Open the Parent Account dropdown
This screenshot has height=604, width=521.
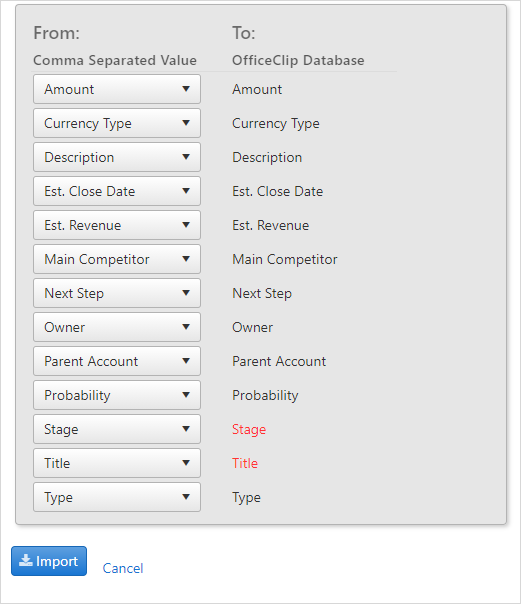(117, 361)
